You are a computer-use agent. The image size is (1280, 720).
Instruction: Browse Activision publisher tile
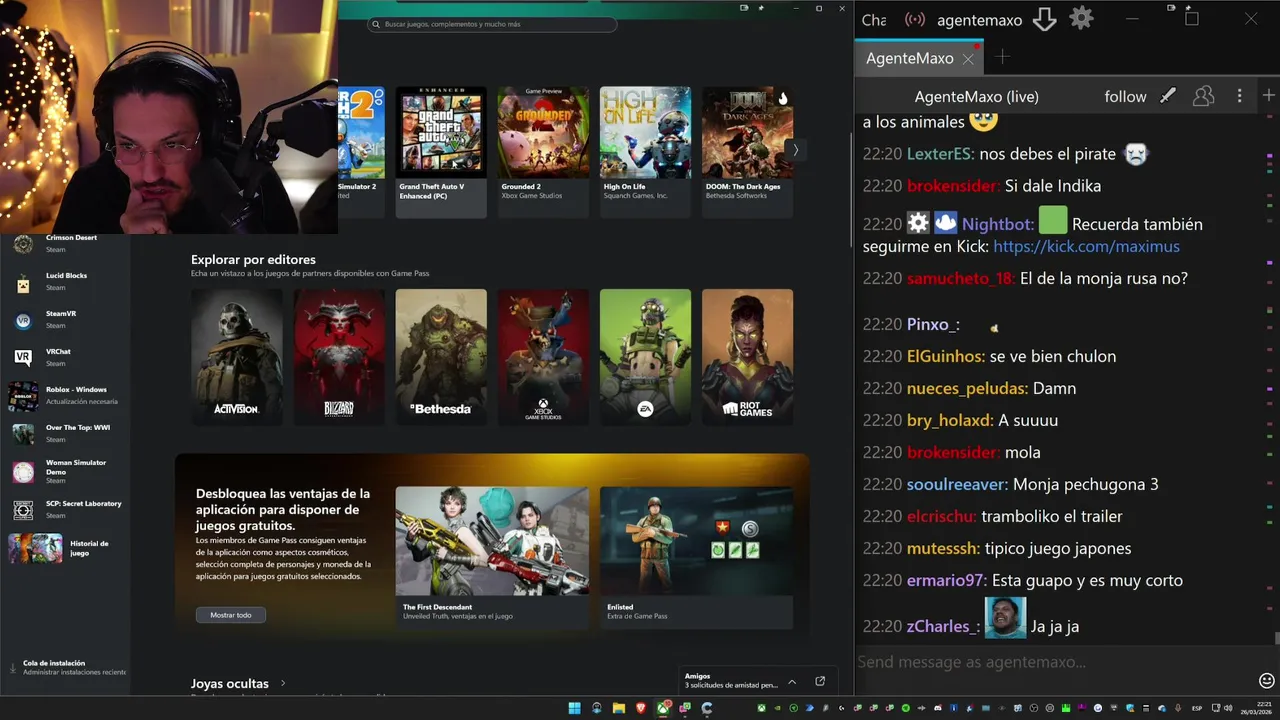237,357
